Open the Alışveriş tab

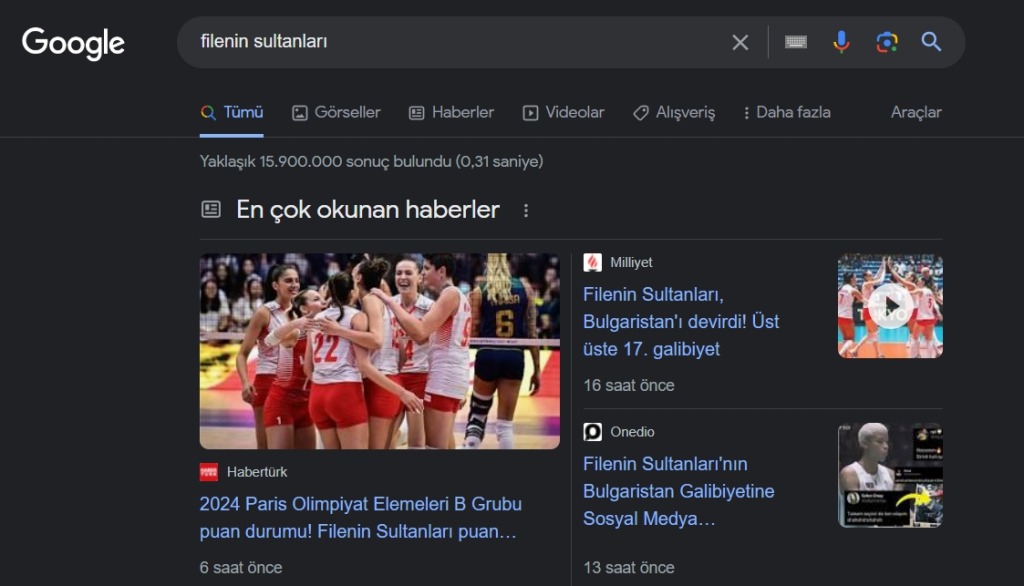674,112
